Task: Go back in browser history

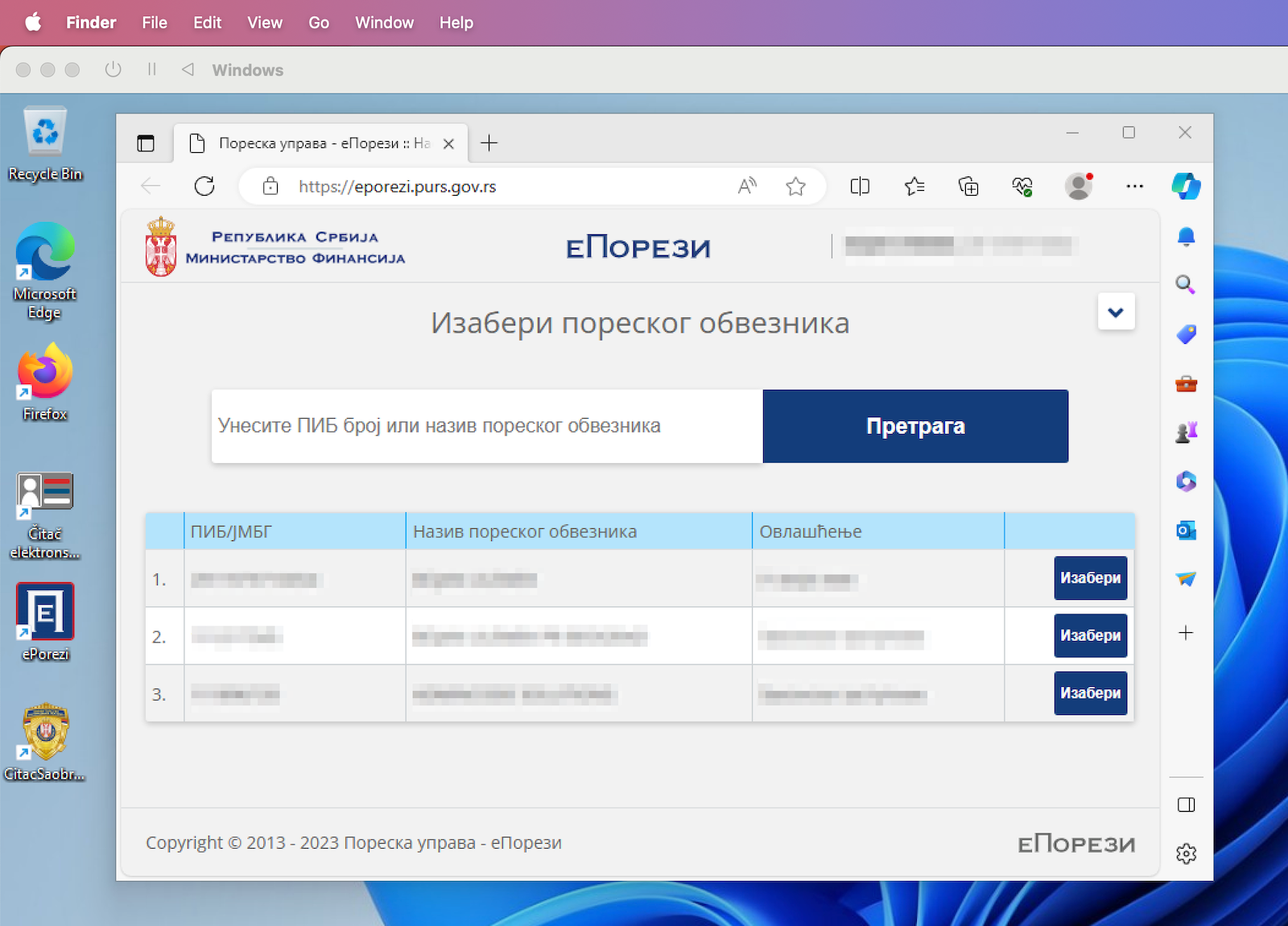Action: pos(151,186)
